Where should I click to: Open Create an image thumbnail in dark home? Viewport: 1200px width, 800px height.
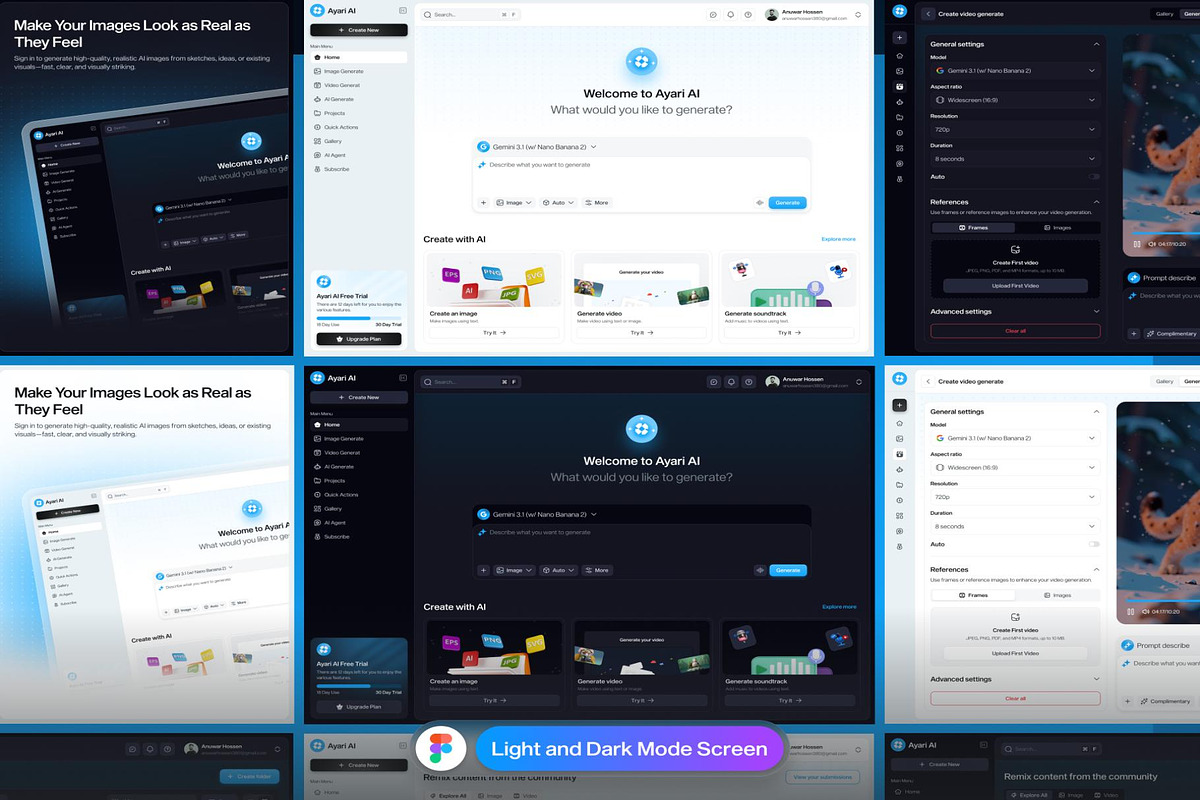coord(493,649)
